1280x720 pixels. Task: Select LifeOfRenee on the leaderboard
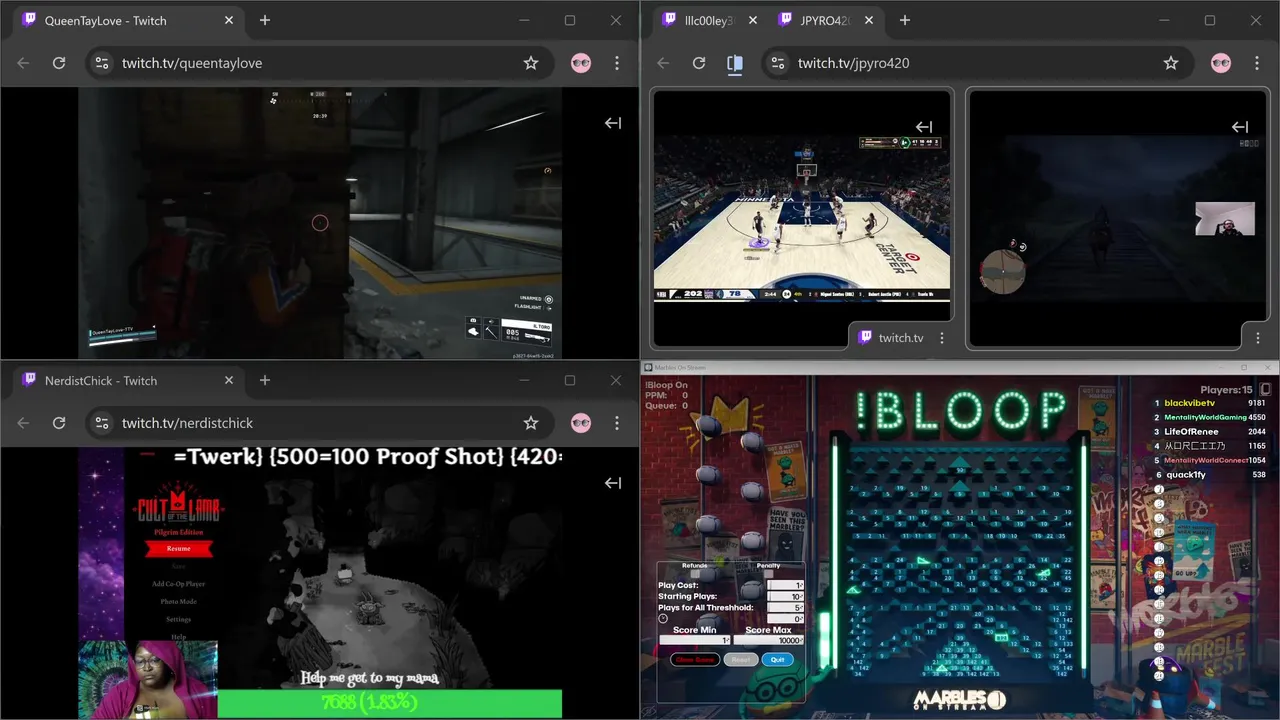(x=1191, y=431)
